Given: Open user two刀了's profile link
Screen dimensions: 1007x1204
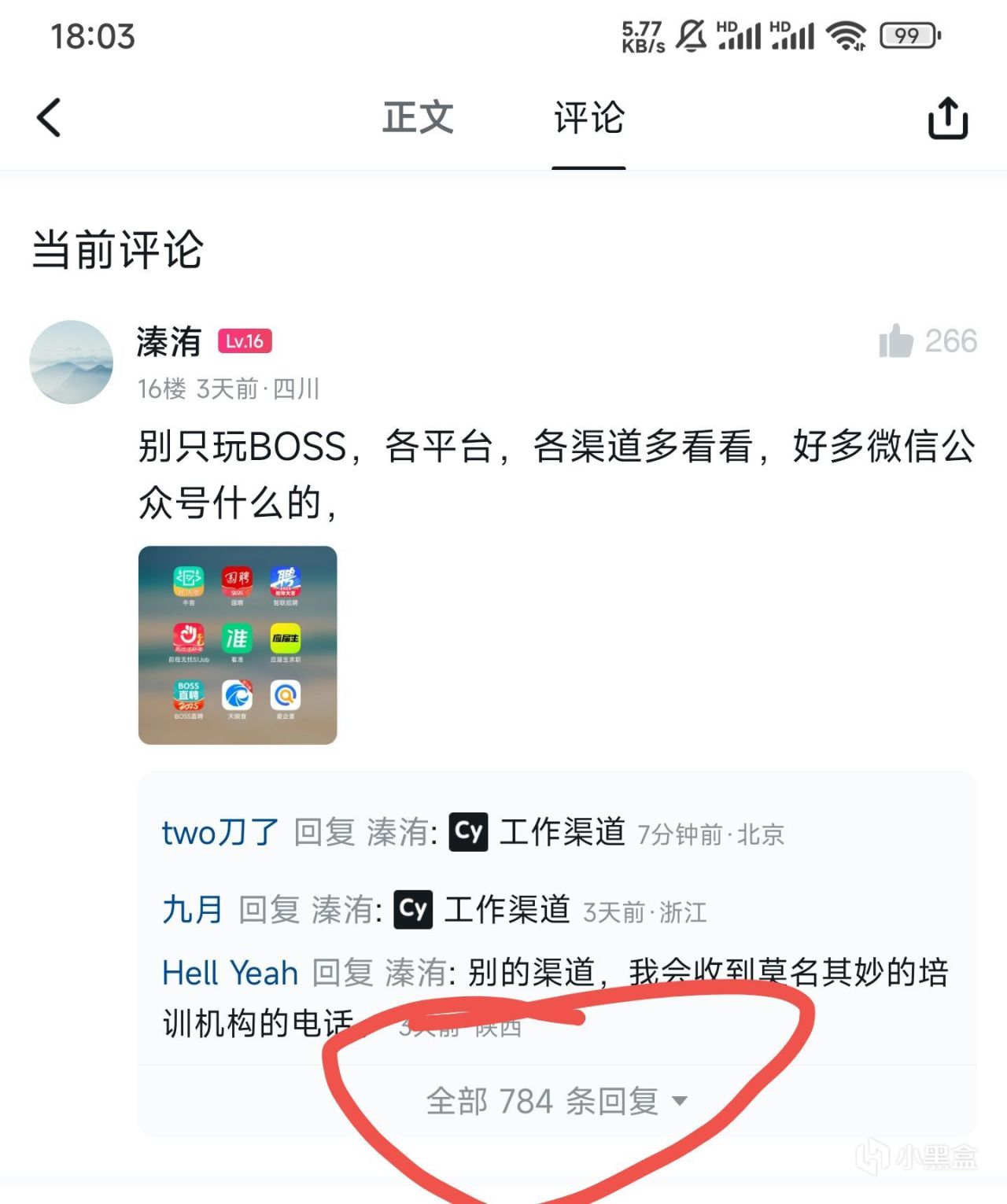Looking at the screenshot, I should 220,832.
